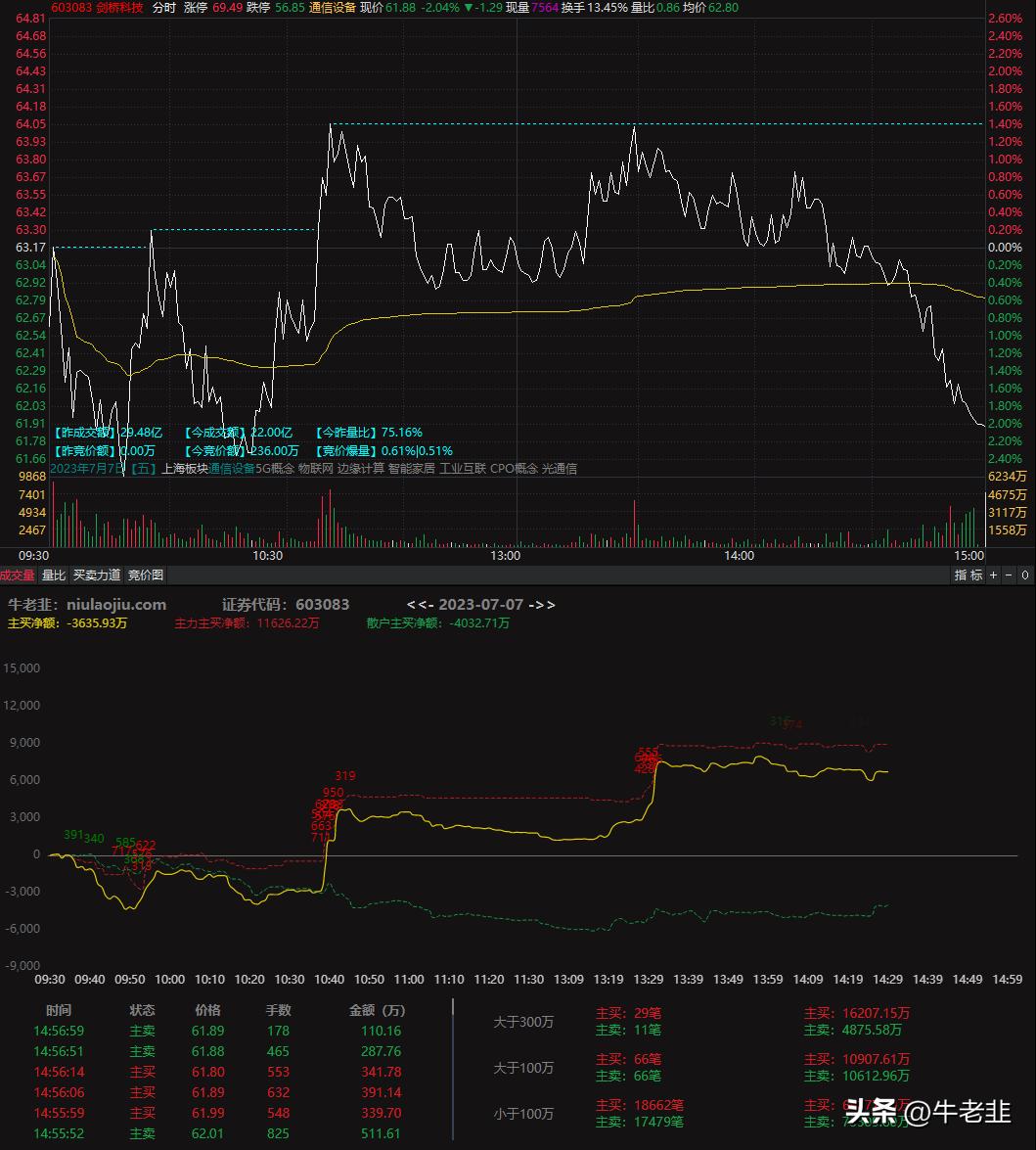
Task: Click the plus zoom icon beside 指标
Action: point(994,575)
